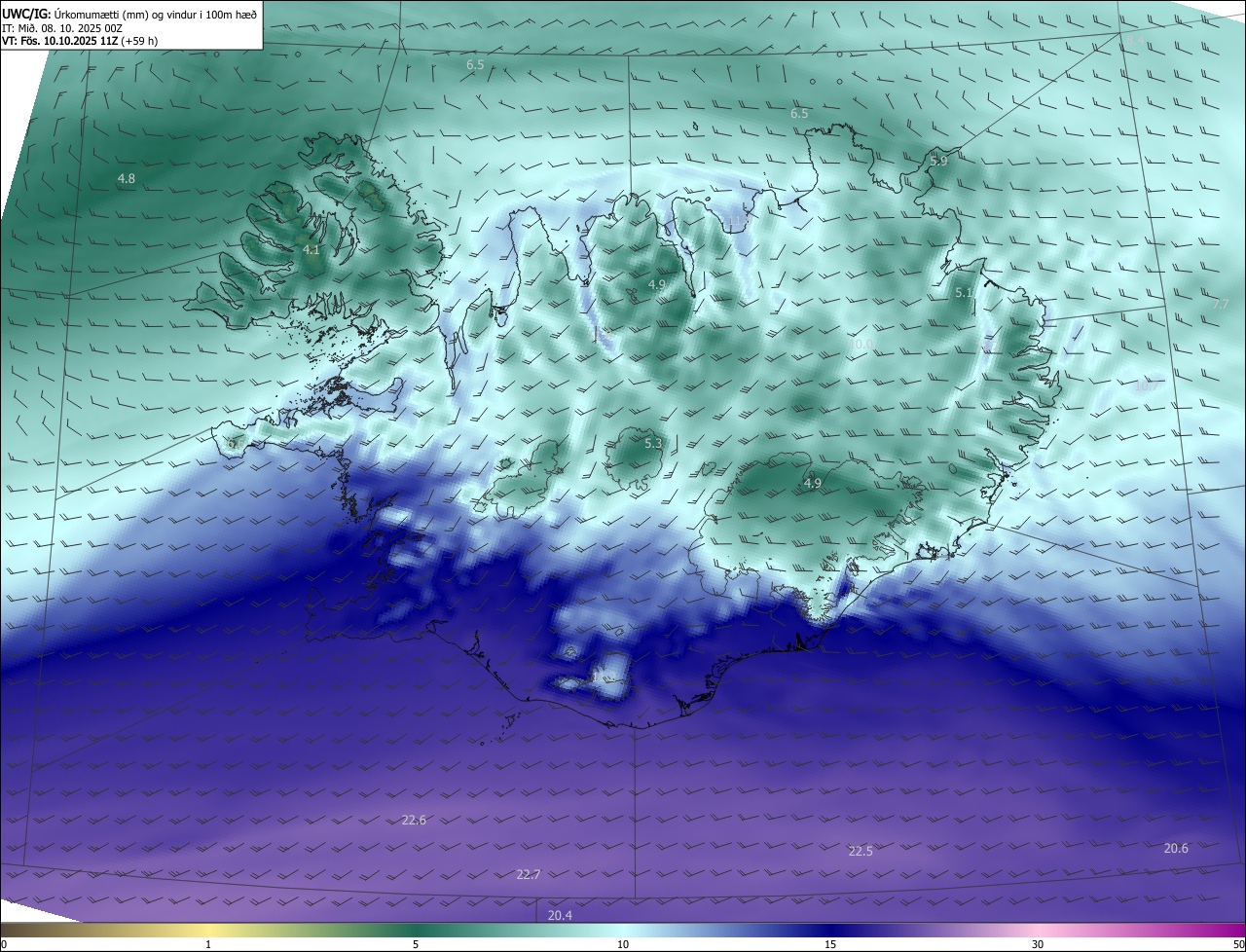
Task: Click the colour scale tick label 0
Action: [x=4, y=945]
